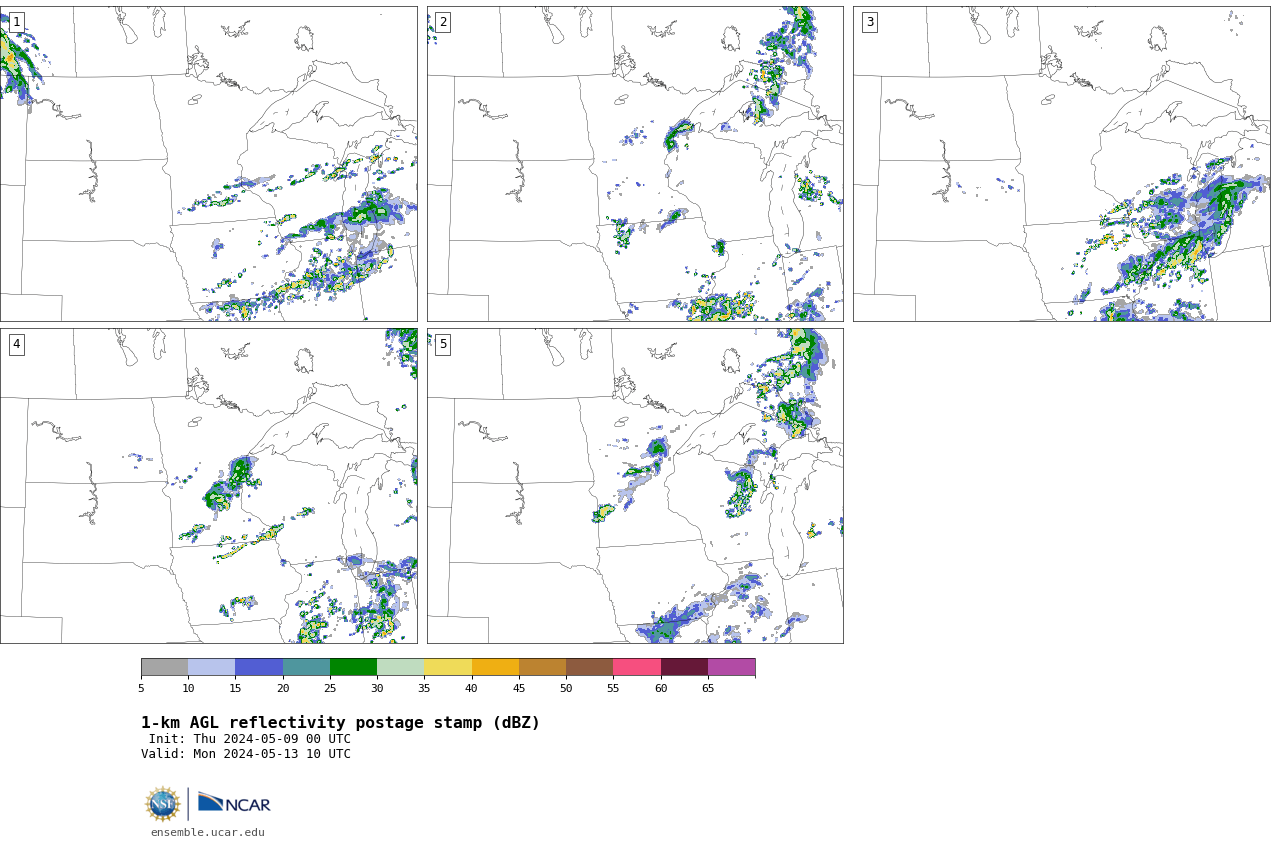The height and width of the screenshot is (844, 1280).
Task: Click the light lavender 10-15 dBZ swatch
Action: 211,667
